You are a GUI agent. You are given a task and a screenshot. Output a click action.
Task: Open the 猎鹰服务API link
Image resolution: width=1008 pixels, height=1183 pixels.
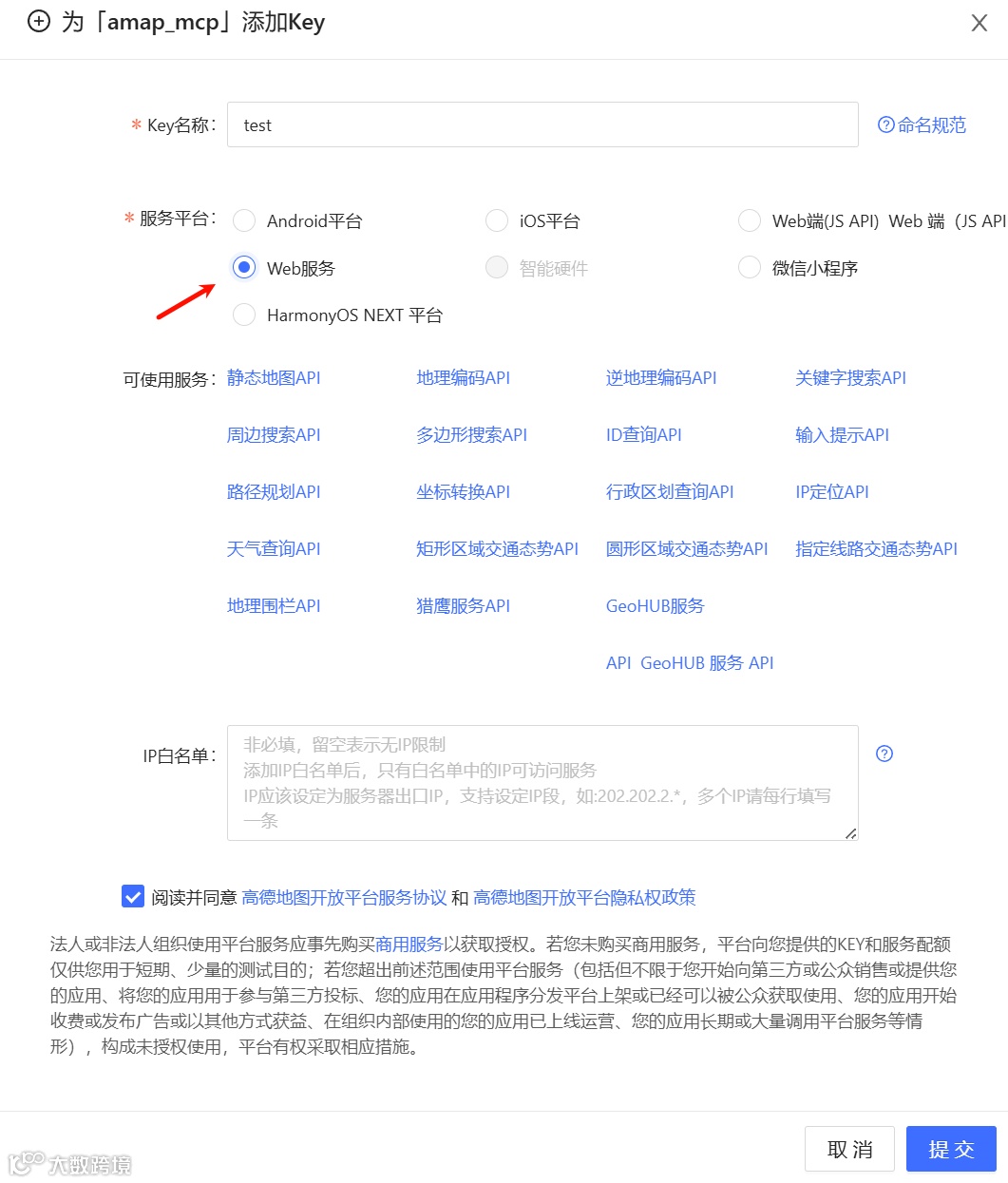coord(463,605)
